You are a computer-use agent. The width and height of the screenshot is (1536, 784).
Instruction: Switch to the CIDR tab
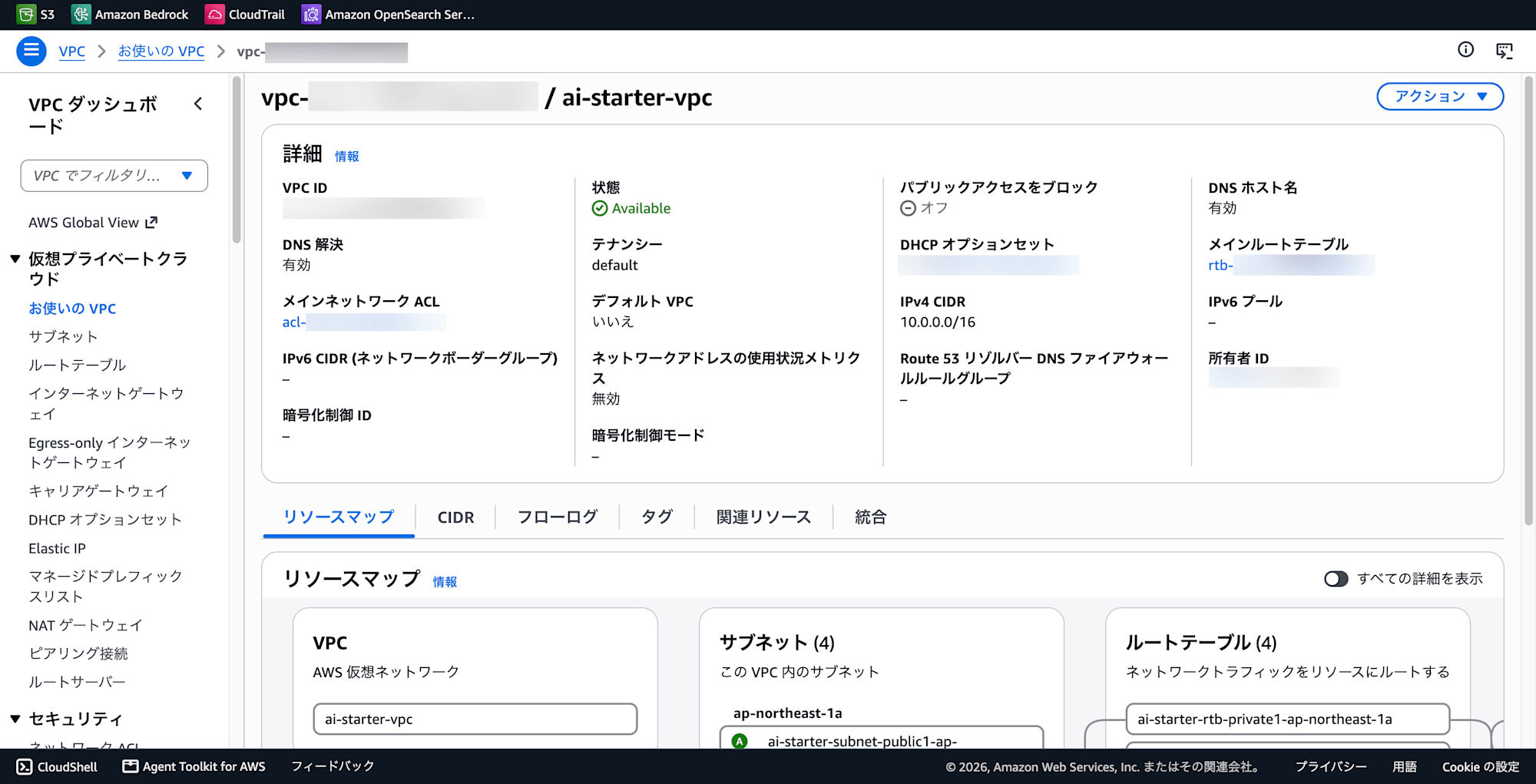455,518
